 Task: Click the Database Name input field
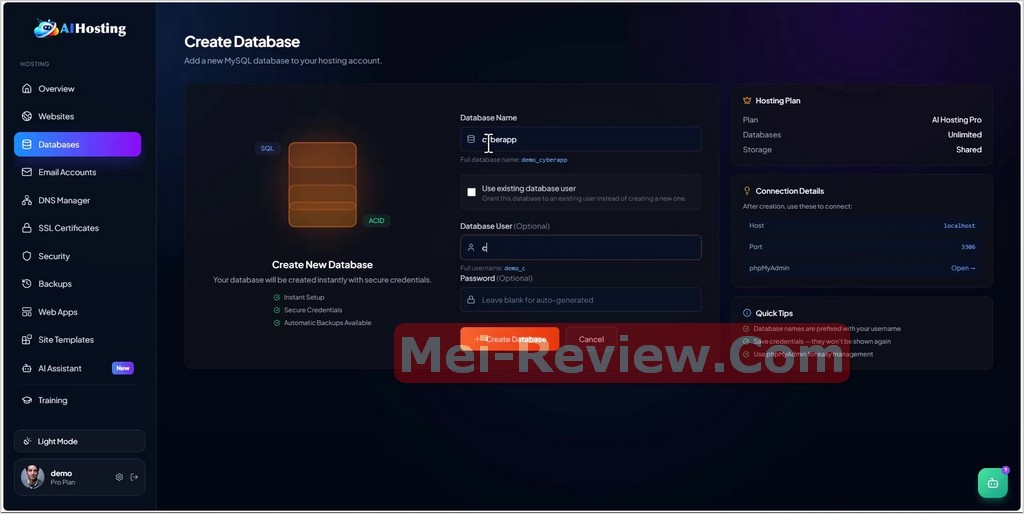click(581, 139)
